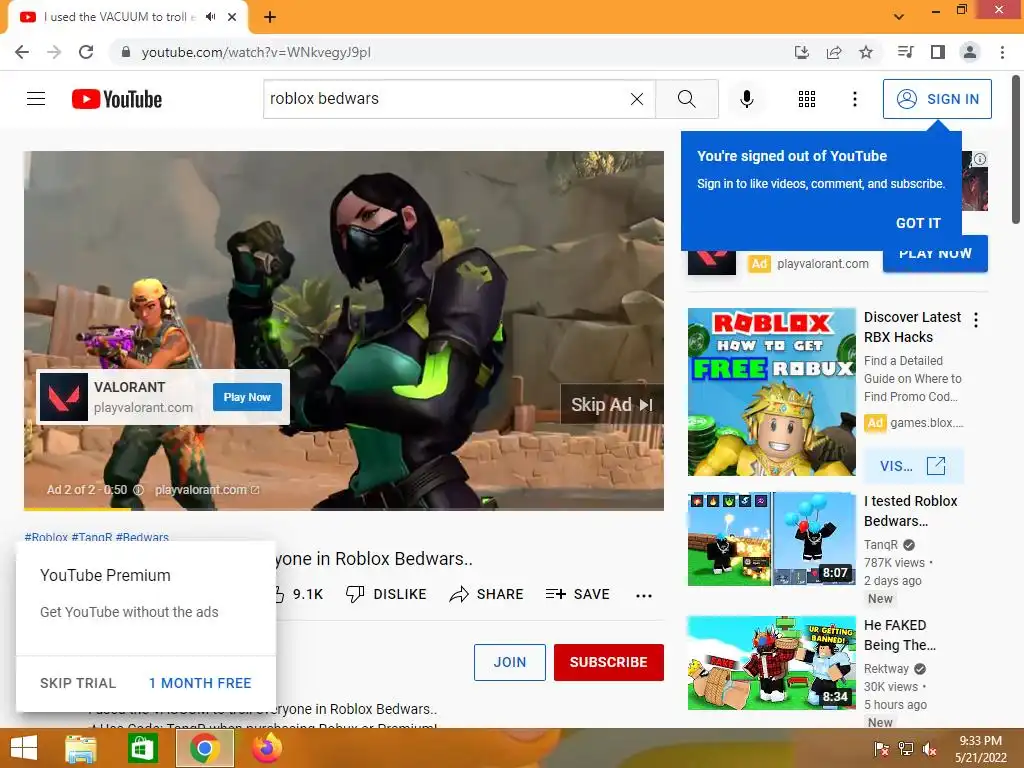The image size is (1024, 768).
Task: Click the VISIT button on the RBX ad
Action: 913,466
